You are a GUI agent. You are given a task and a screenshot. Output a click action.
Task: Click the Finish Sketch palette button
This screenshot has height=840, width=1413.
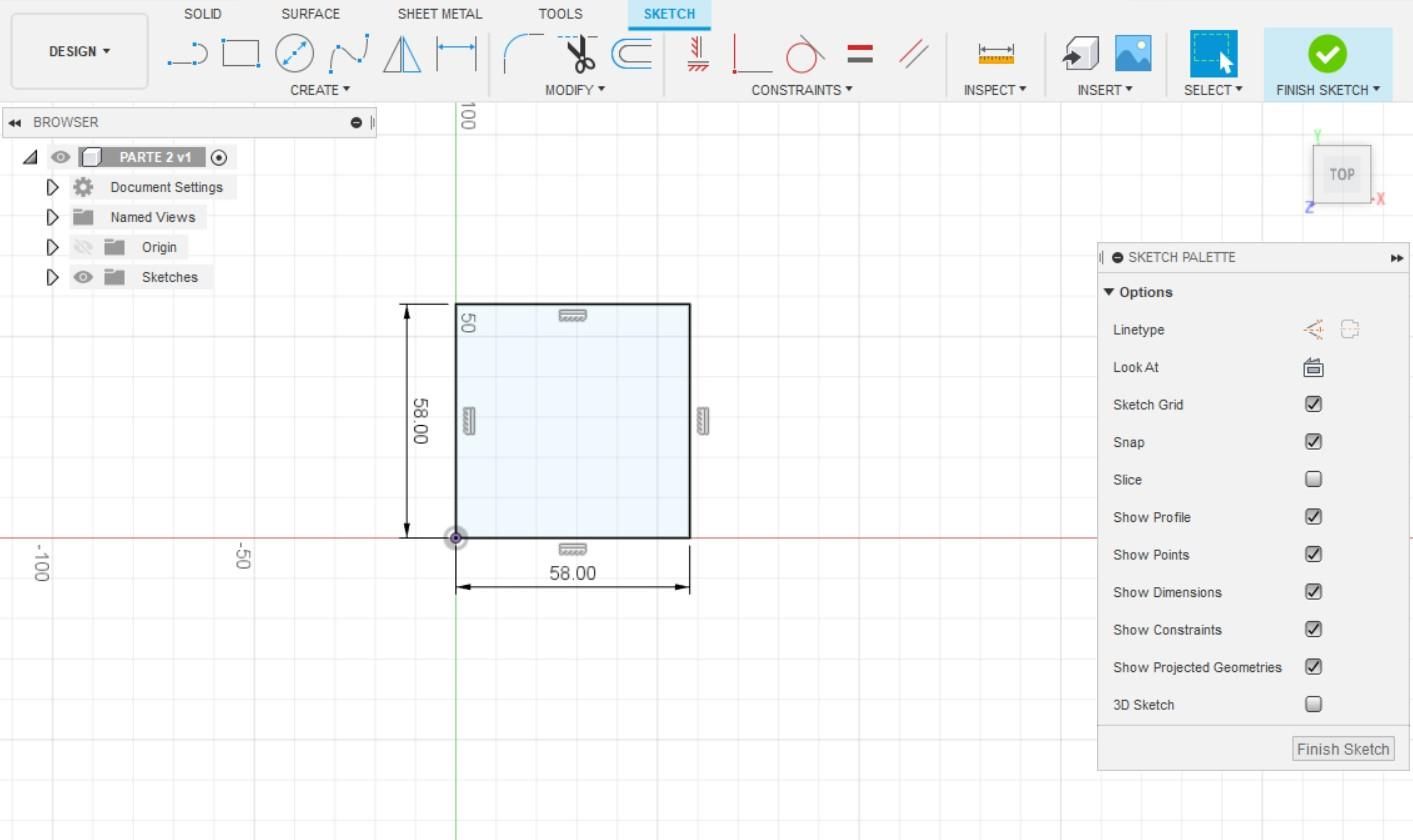click(1343, 749)
